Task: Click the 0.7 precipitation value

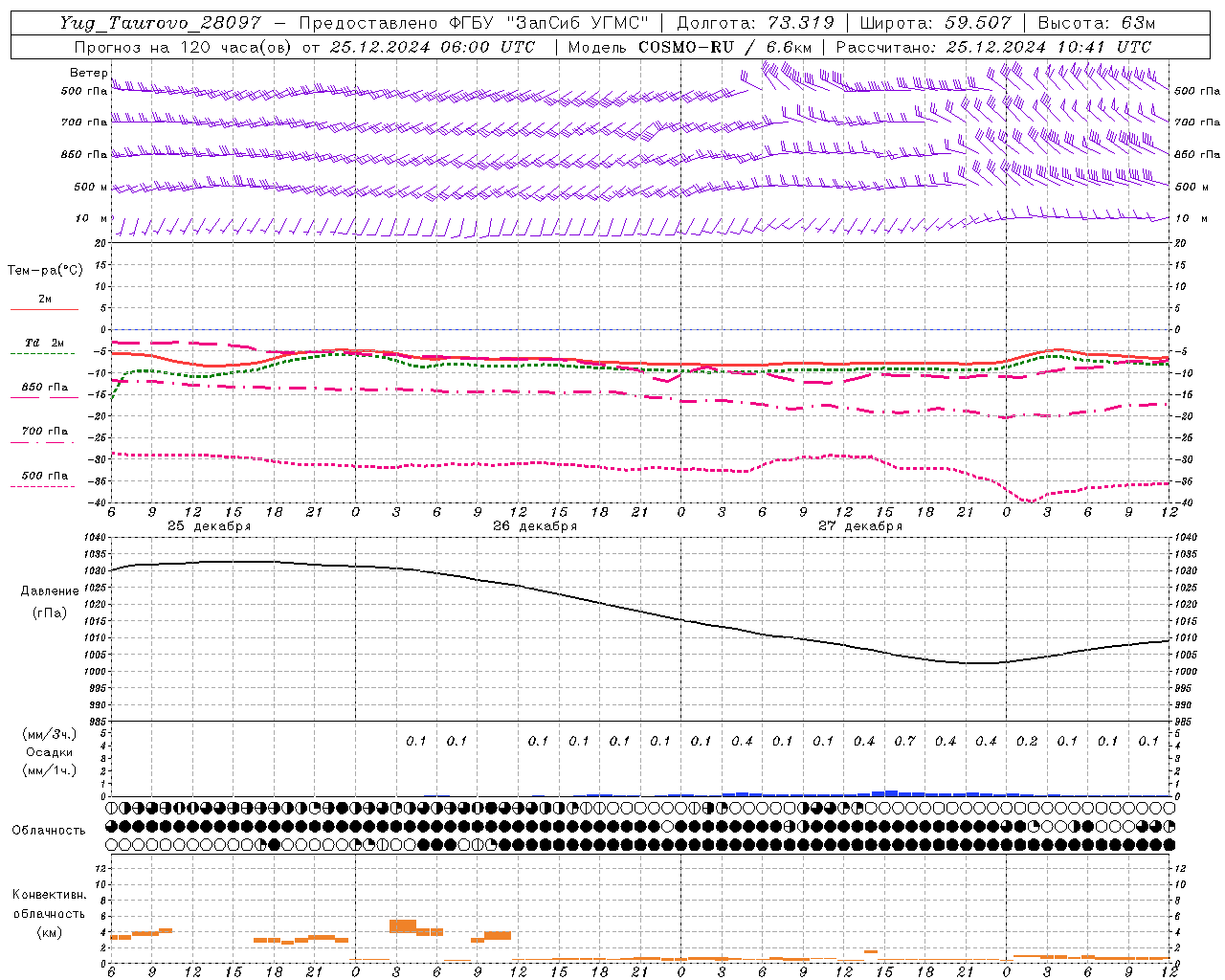Action: (x=904, y=741)
